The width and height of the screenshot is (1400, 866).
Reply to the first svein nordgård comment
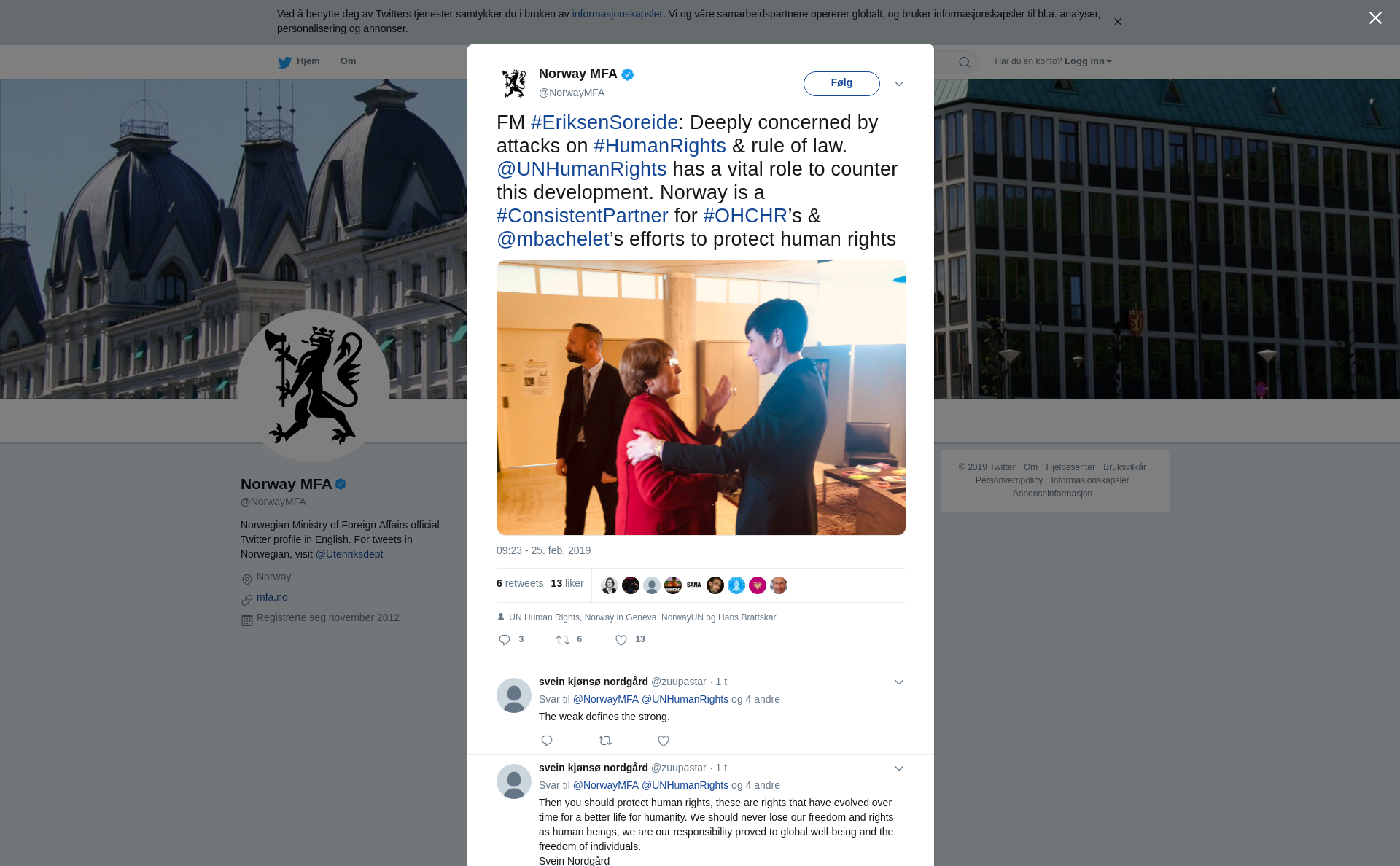(547, 741)
